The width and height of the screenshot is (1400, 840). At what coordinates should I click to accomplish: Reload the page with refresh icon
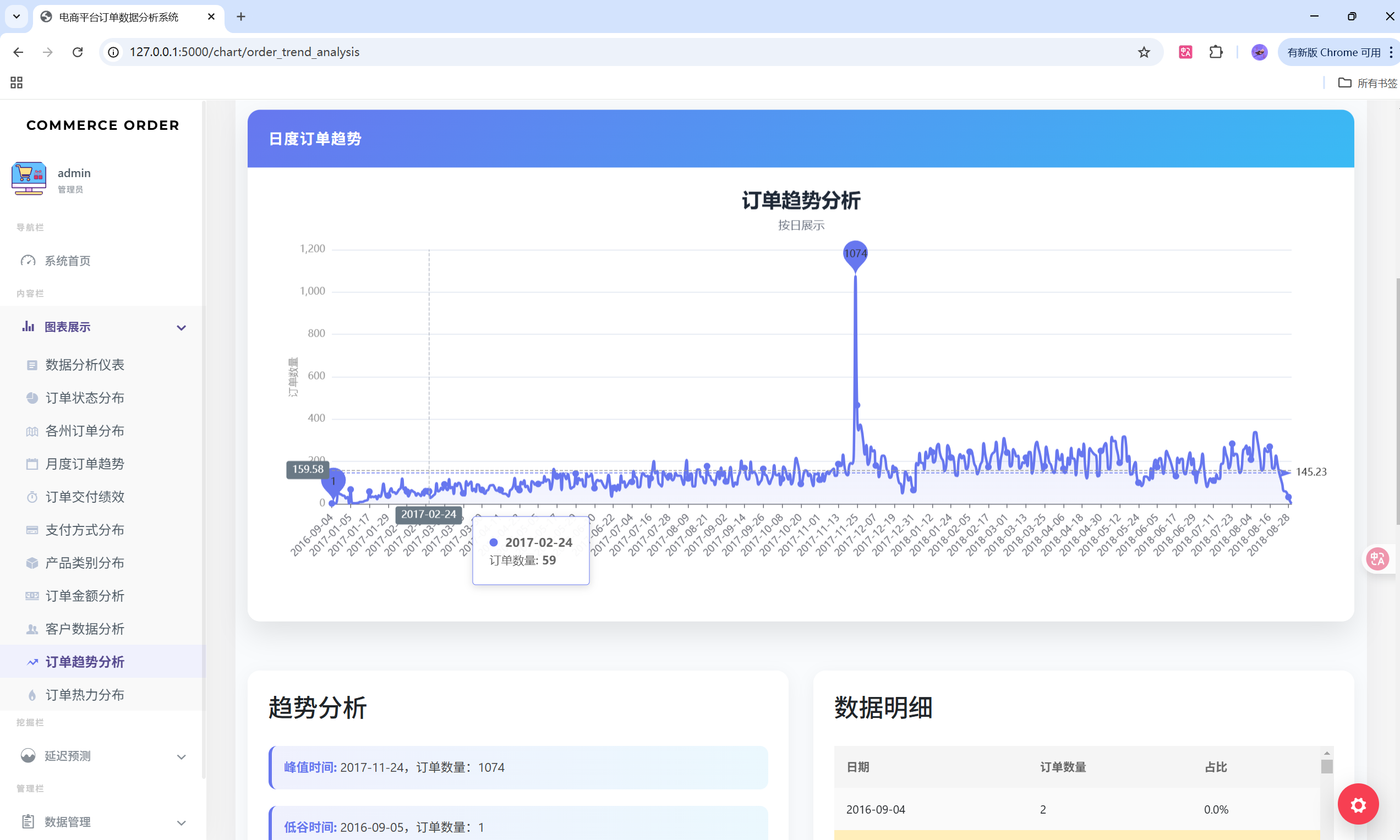pos(78,52)
